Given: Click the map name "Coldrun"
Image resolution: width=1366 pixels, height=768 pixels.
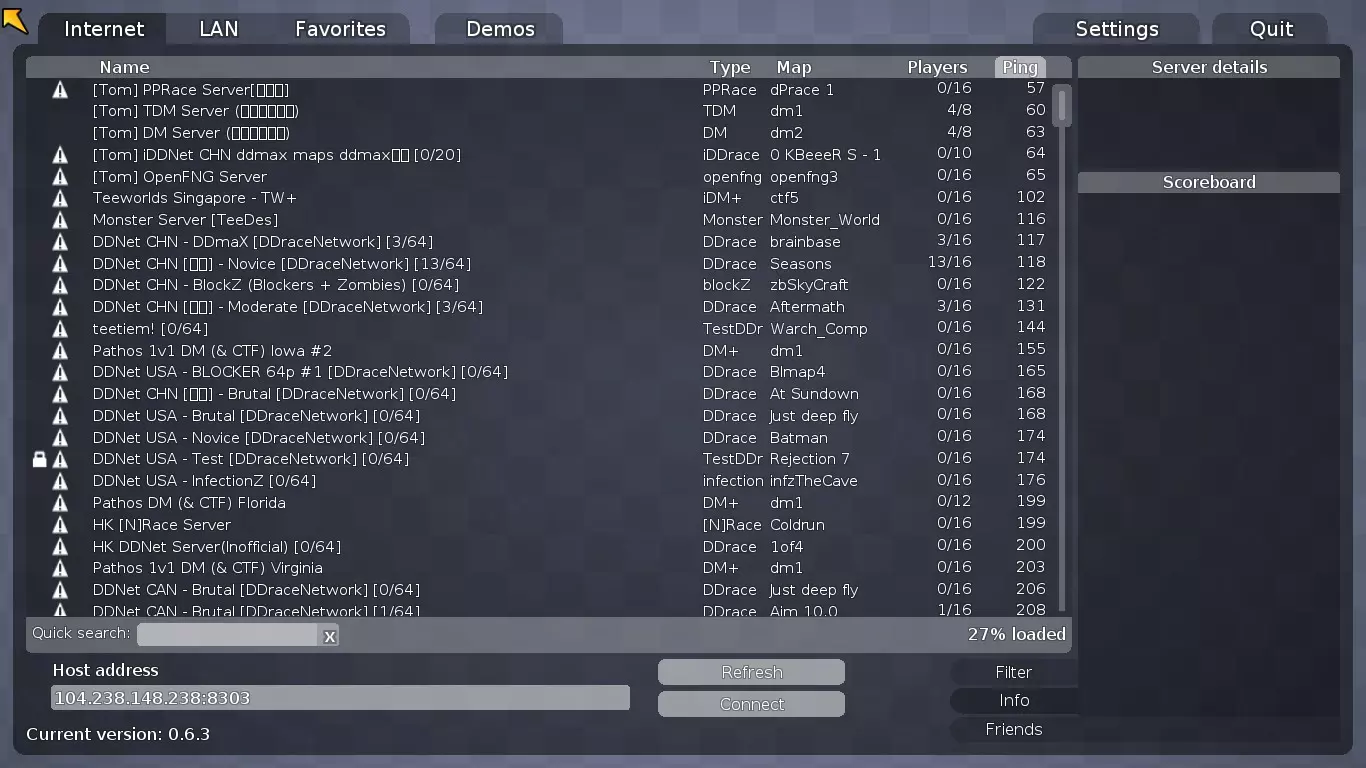Looking at the screenshot, I should point(799,525).
